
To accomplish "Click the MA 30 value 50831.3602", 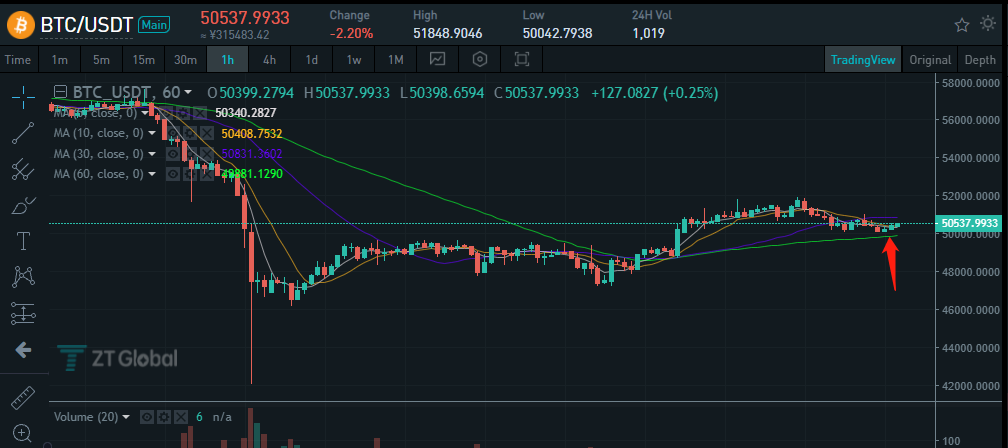I will [x=251, y=154].
